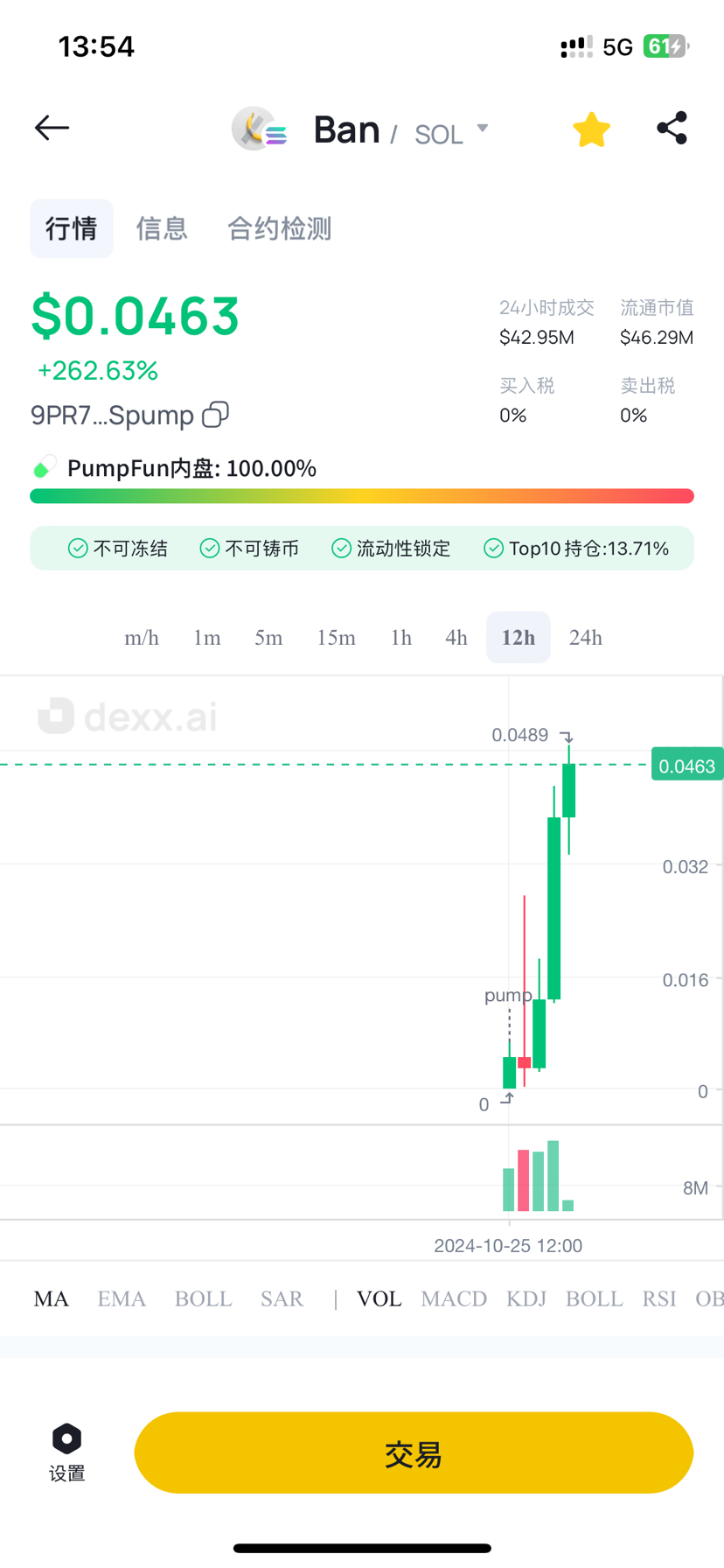
Task: Tap the 0.0489 high price label
Action: [x=520, y=735]
